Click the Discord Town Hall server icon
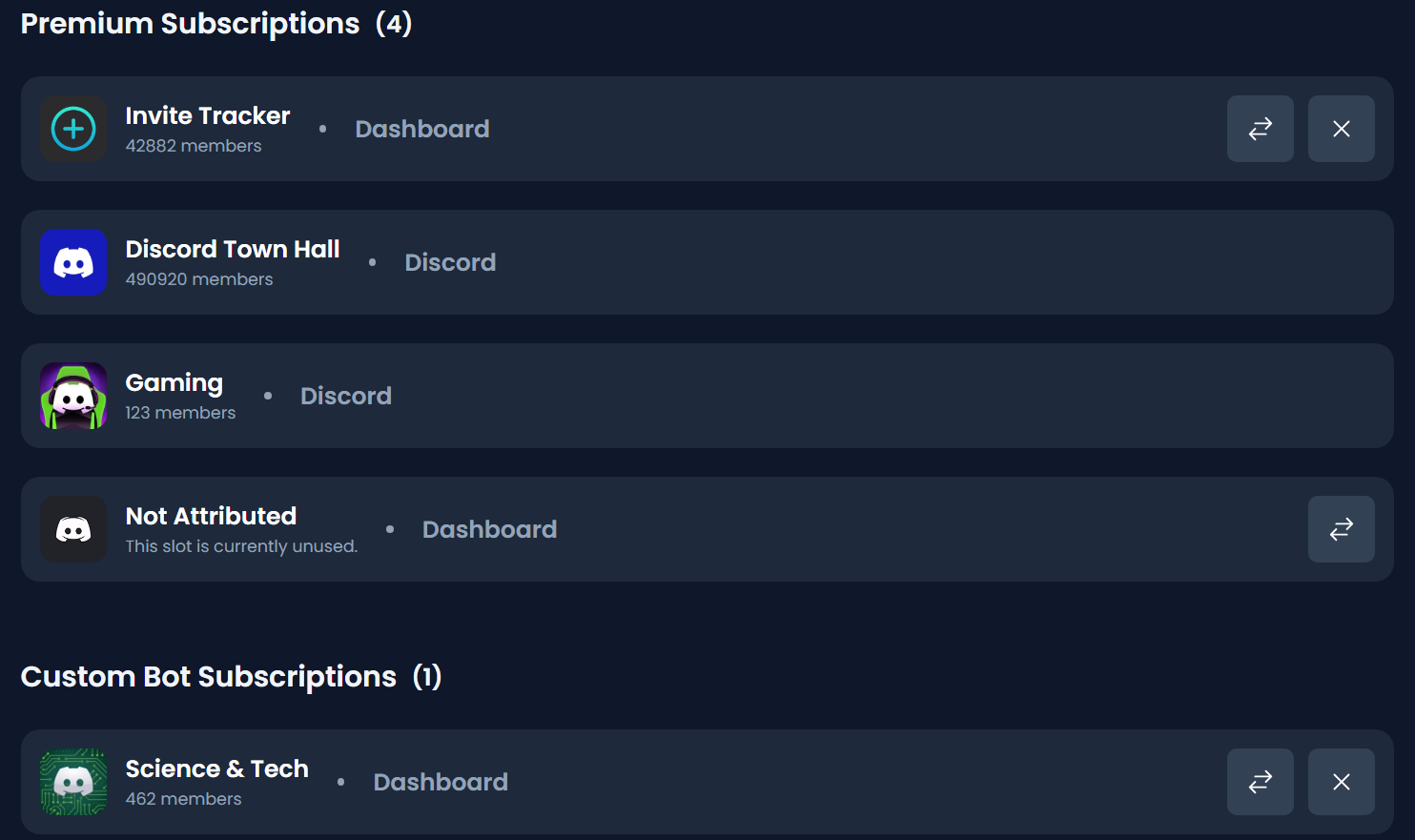 pyautogui.click(x=73, y=262)
